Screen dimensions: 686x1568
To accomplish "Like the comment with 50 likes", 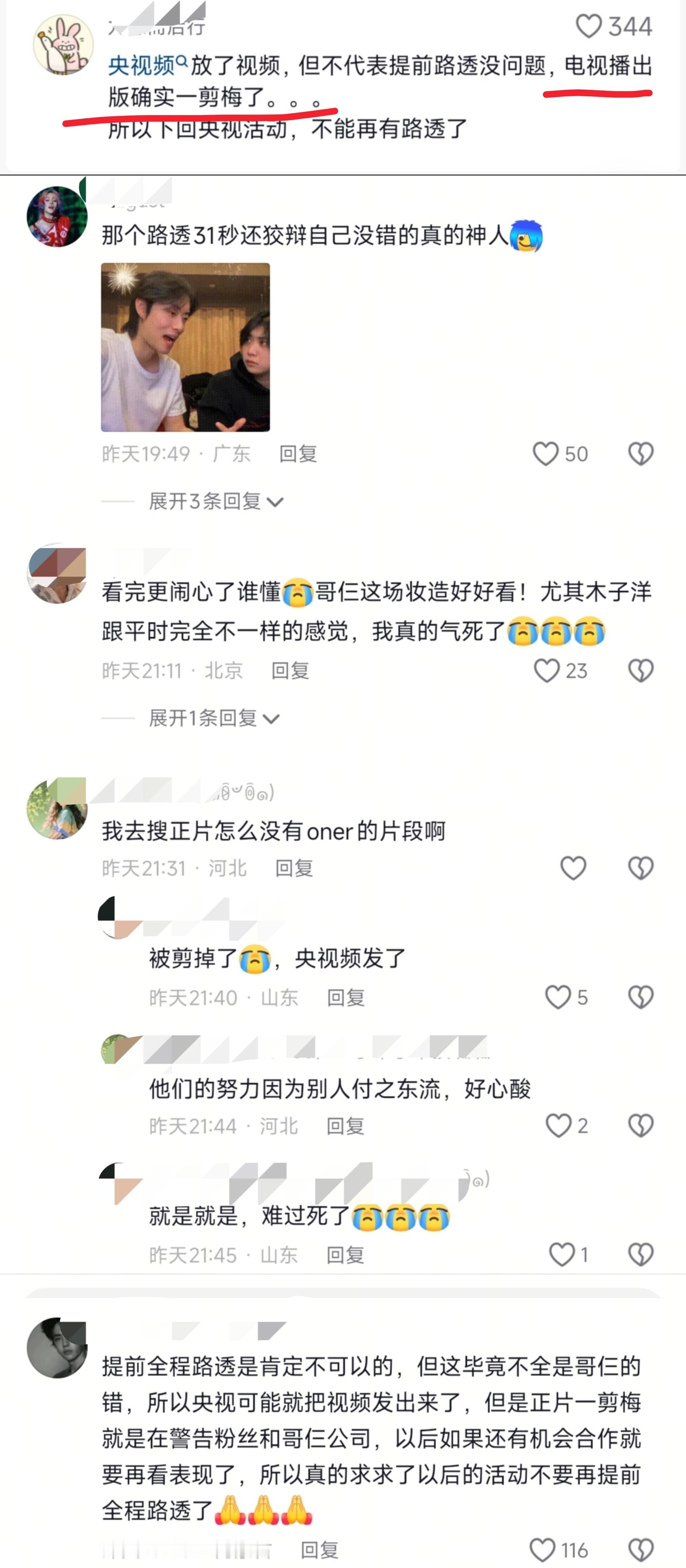I will 545,454.
